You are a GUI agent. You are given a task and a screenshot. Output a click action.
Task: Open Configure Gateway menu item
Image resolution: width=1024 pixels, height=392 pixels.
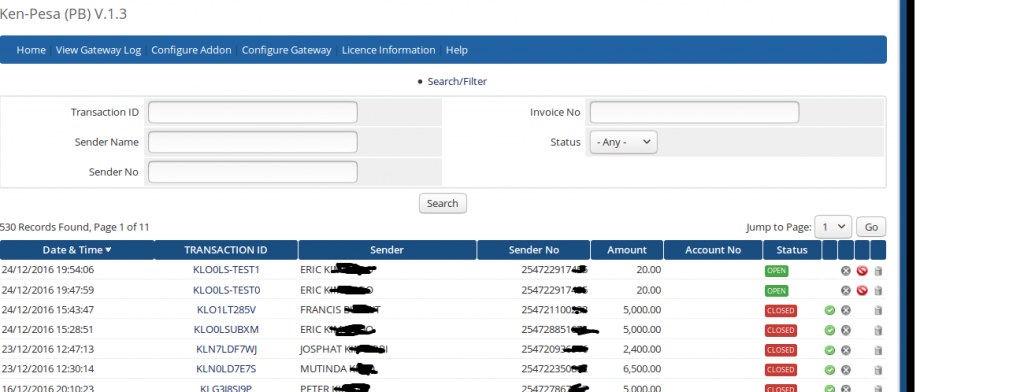point(287,50)
